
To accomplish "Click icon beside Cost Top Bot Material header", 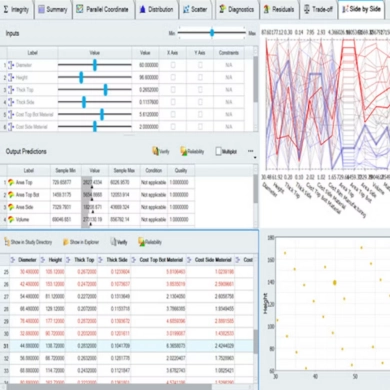I will [x=134, y=260].
